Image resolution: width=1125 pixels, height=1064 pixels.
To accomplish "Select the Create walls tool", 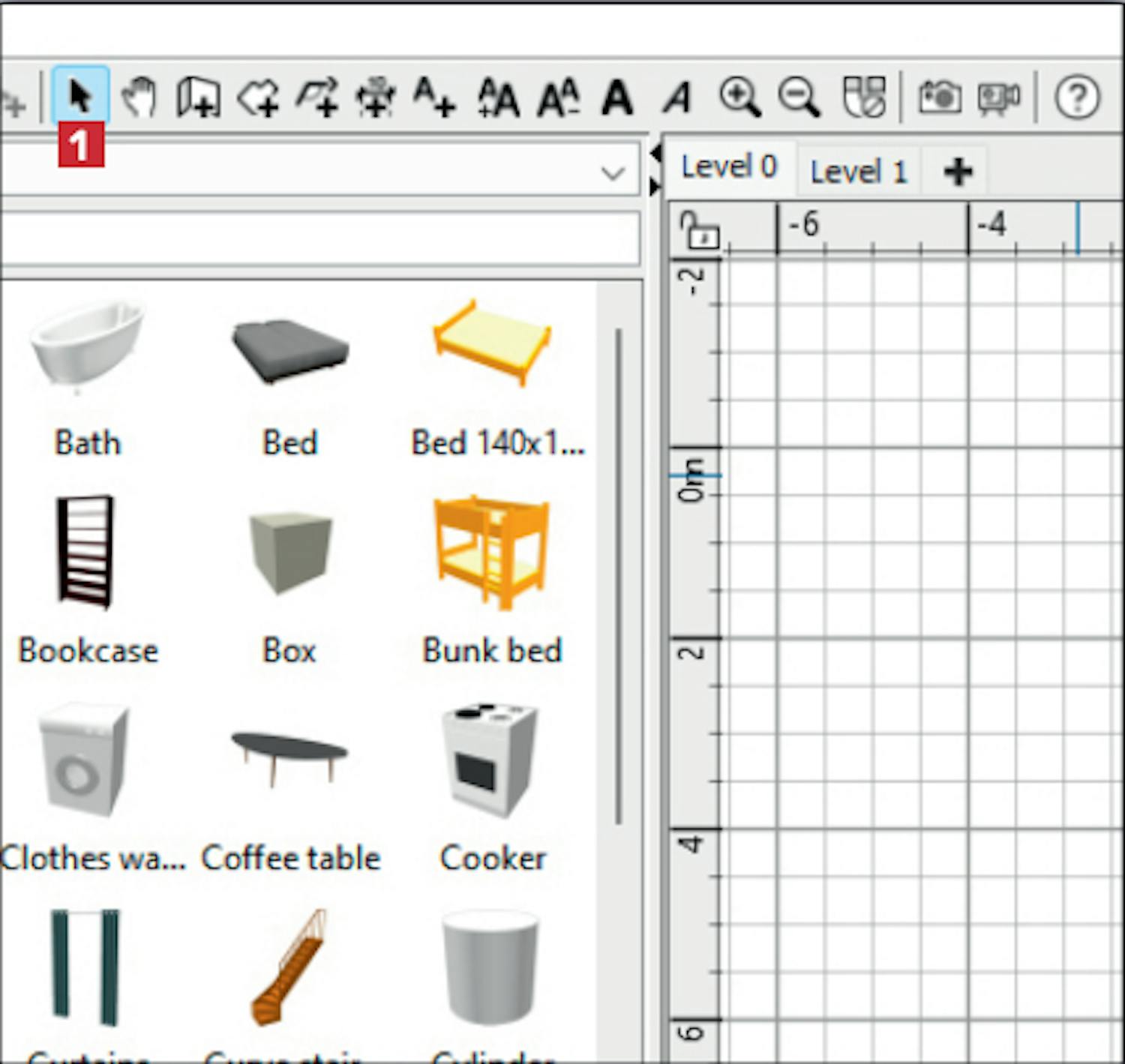I will coord(198,97).
